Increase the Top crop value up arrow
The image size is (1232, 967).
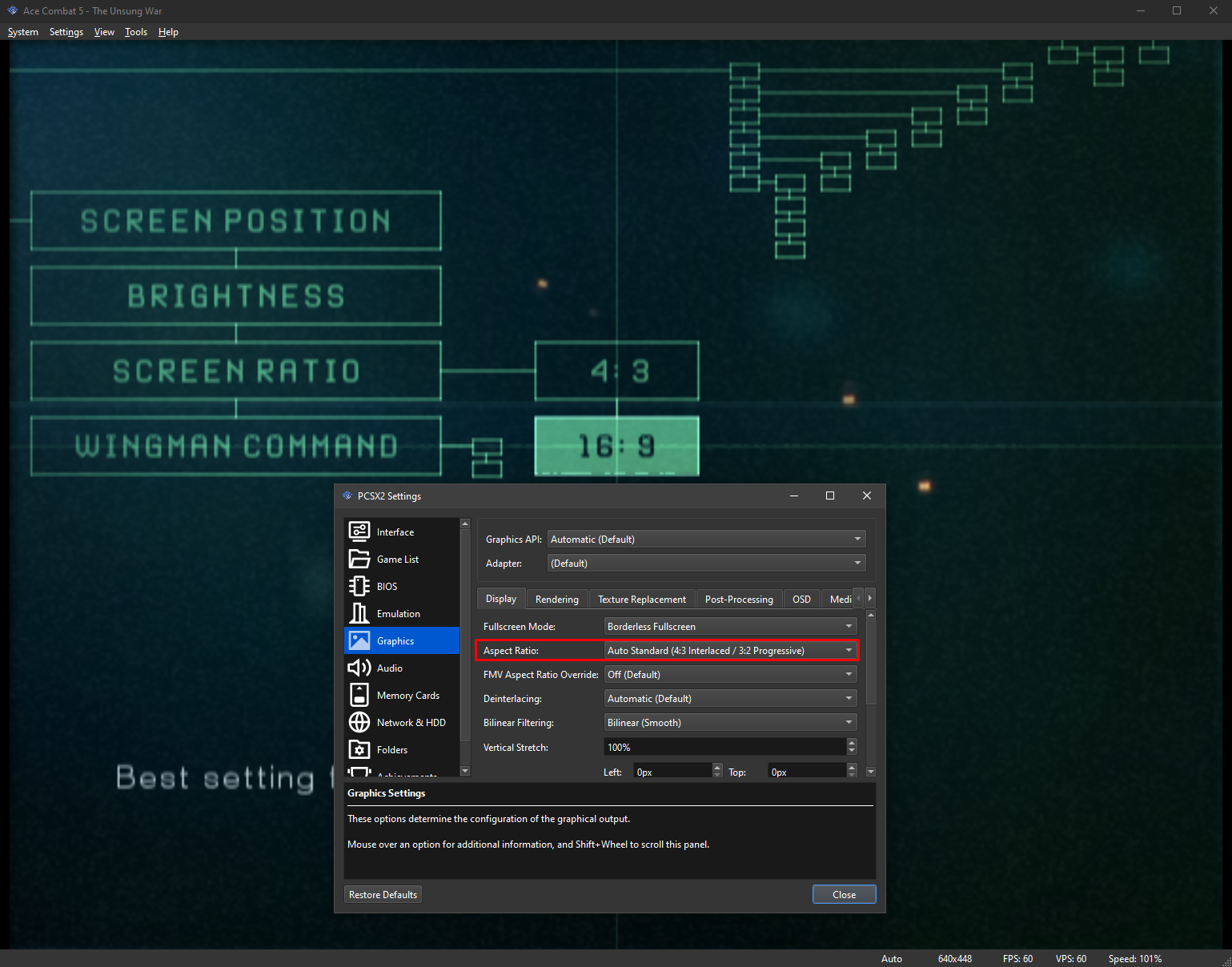(852, 768)
